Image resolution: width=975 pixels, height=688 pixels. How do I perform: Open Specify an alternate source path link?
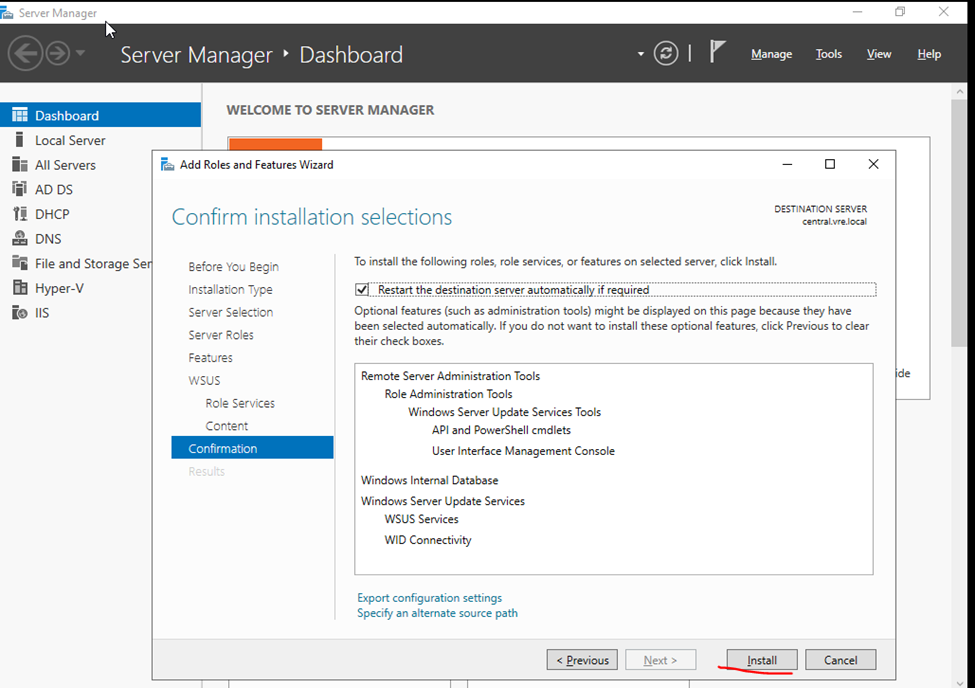click(437, 613)
